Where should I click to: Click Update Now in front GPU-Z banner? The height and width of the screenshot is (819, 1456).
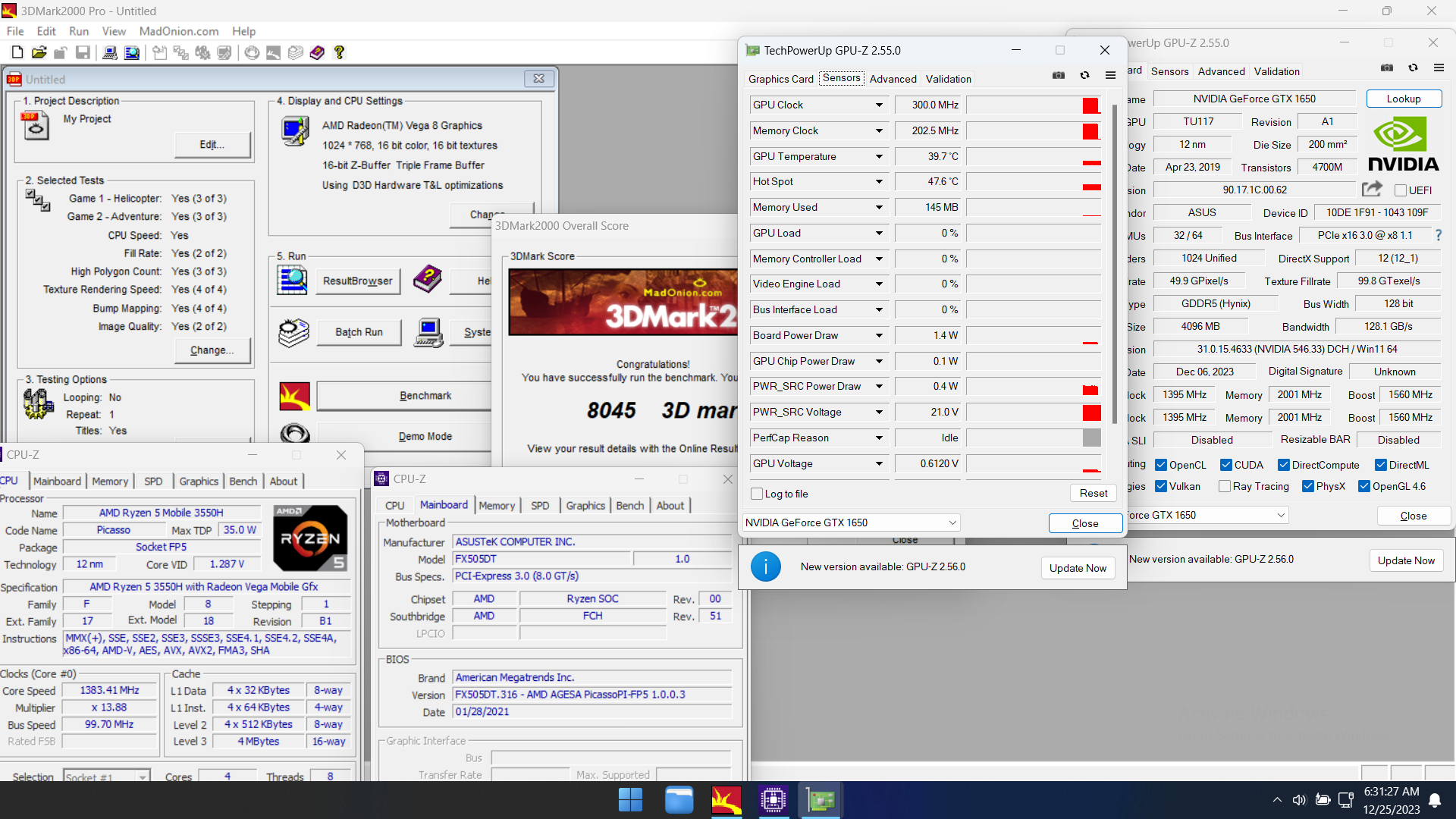click(1078, 568)
